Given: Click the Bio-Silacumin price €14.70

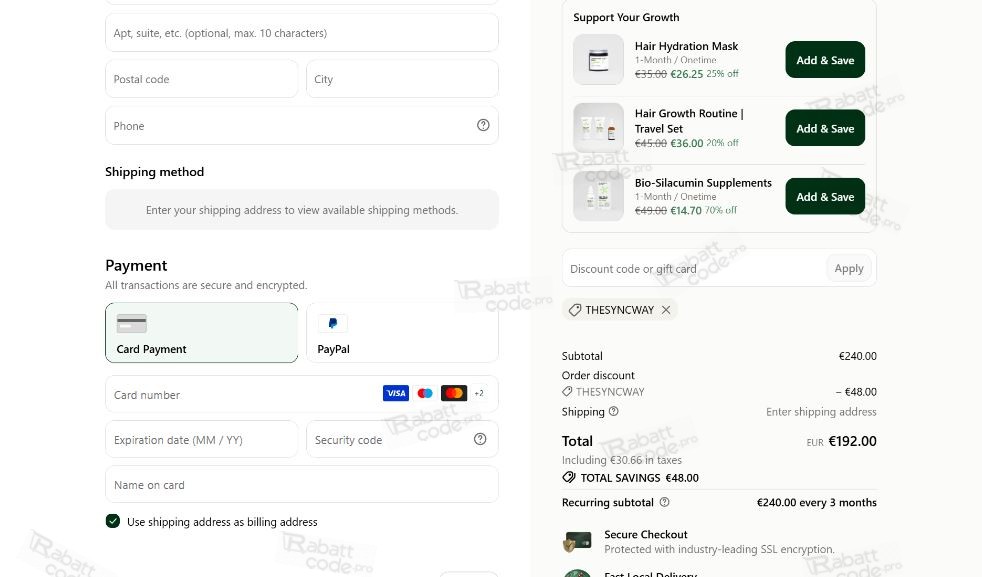Looking at the screenshot, I should point(686,211).
